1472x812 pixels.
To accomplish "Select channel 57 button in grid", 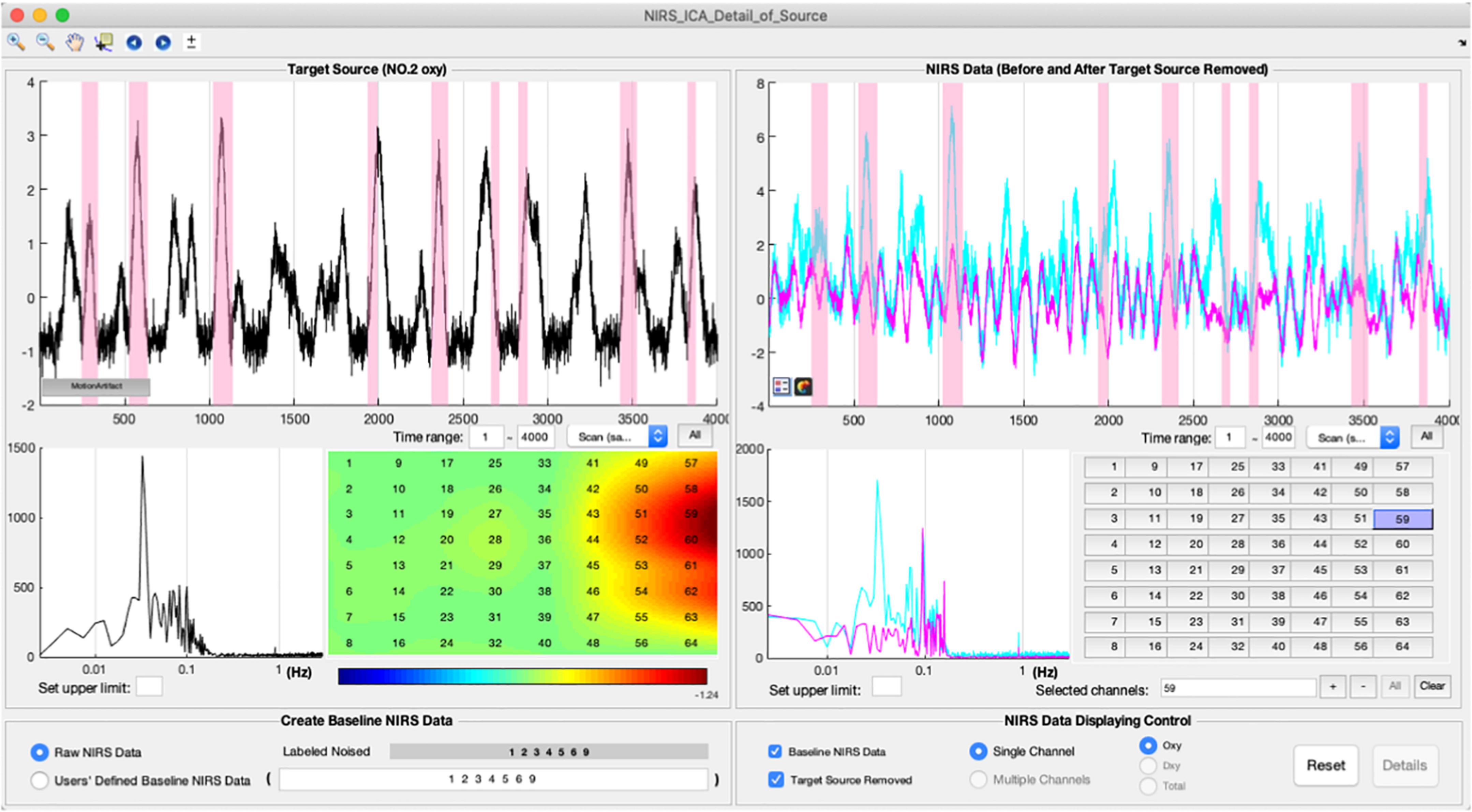I will pyautogui.click(x=1403, y=467).
